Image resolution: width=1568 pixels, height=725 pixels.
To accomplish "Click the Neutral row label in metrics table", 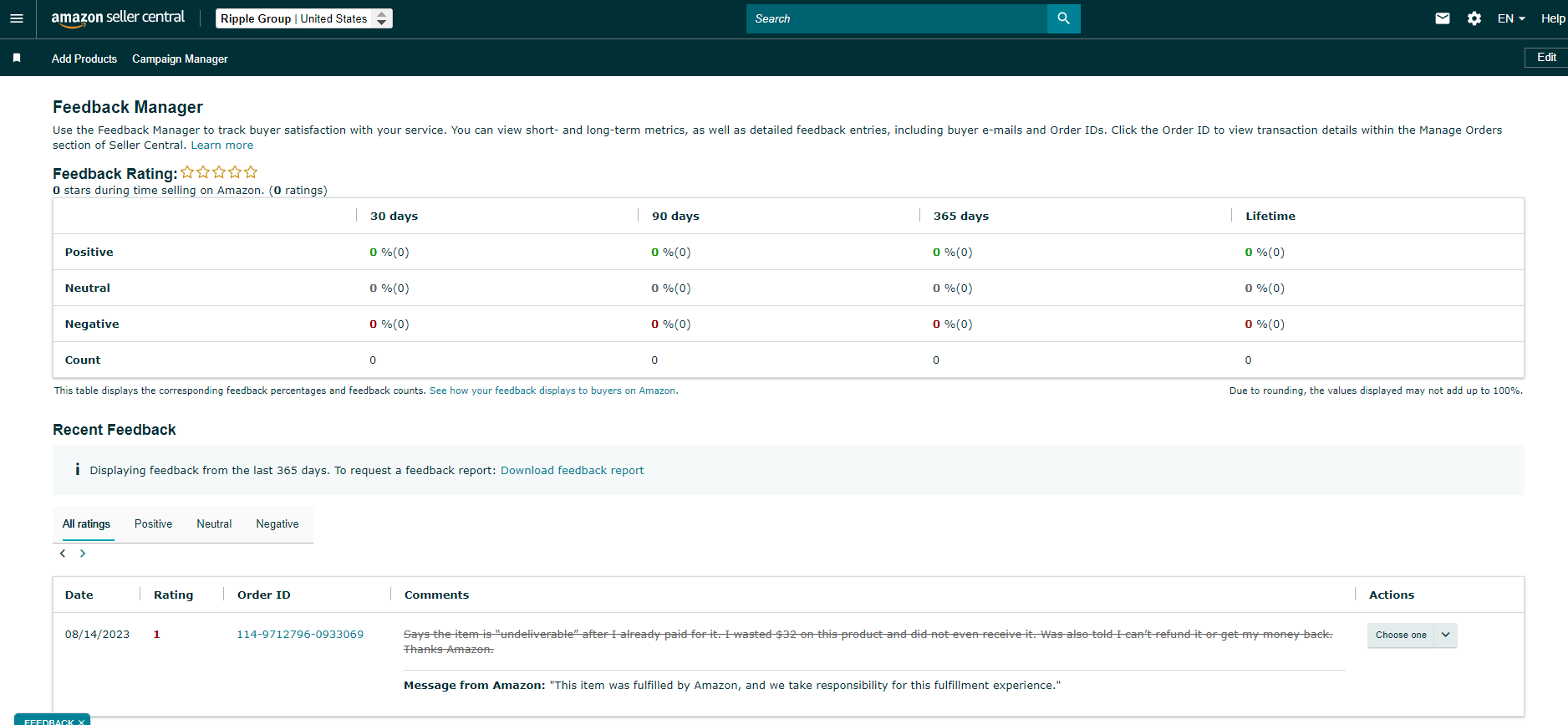I will (x=88, y=288).
